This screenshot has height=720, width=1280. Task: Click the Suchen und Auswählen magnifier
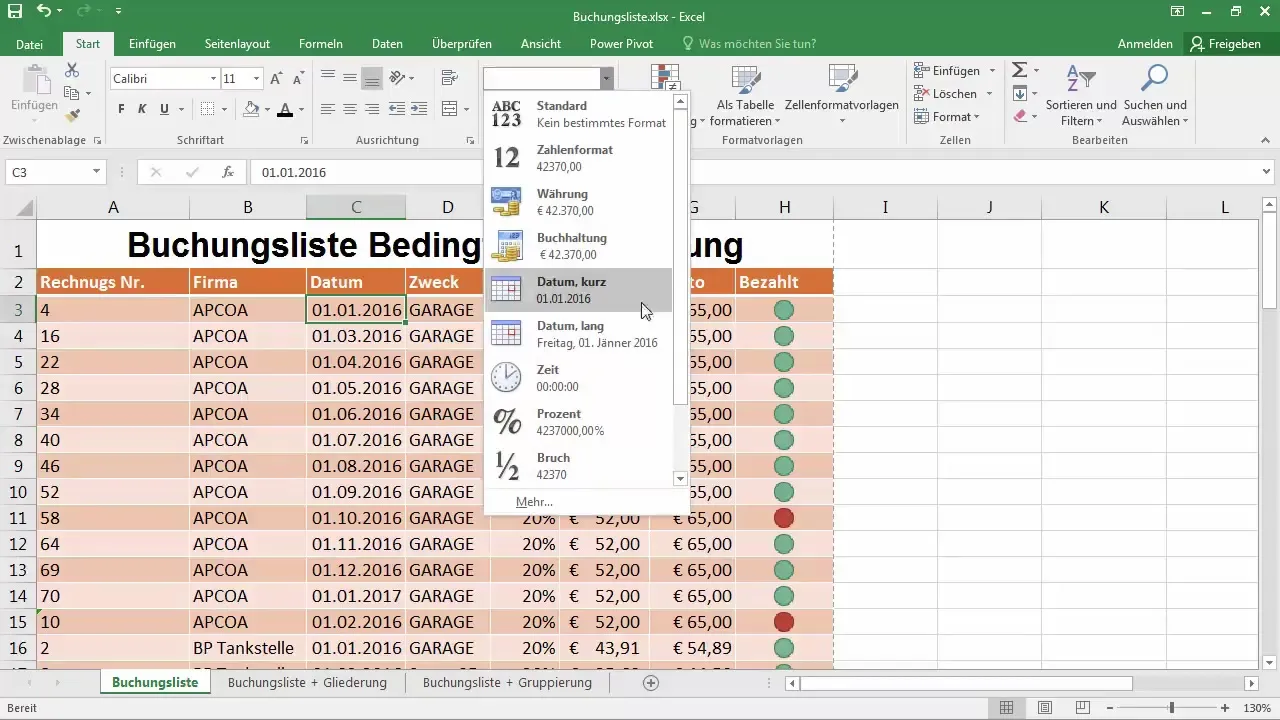point(1154,78)
